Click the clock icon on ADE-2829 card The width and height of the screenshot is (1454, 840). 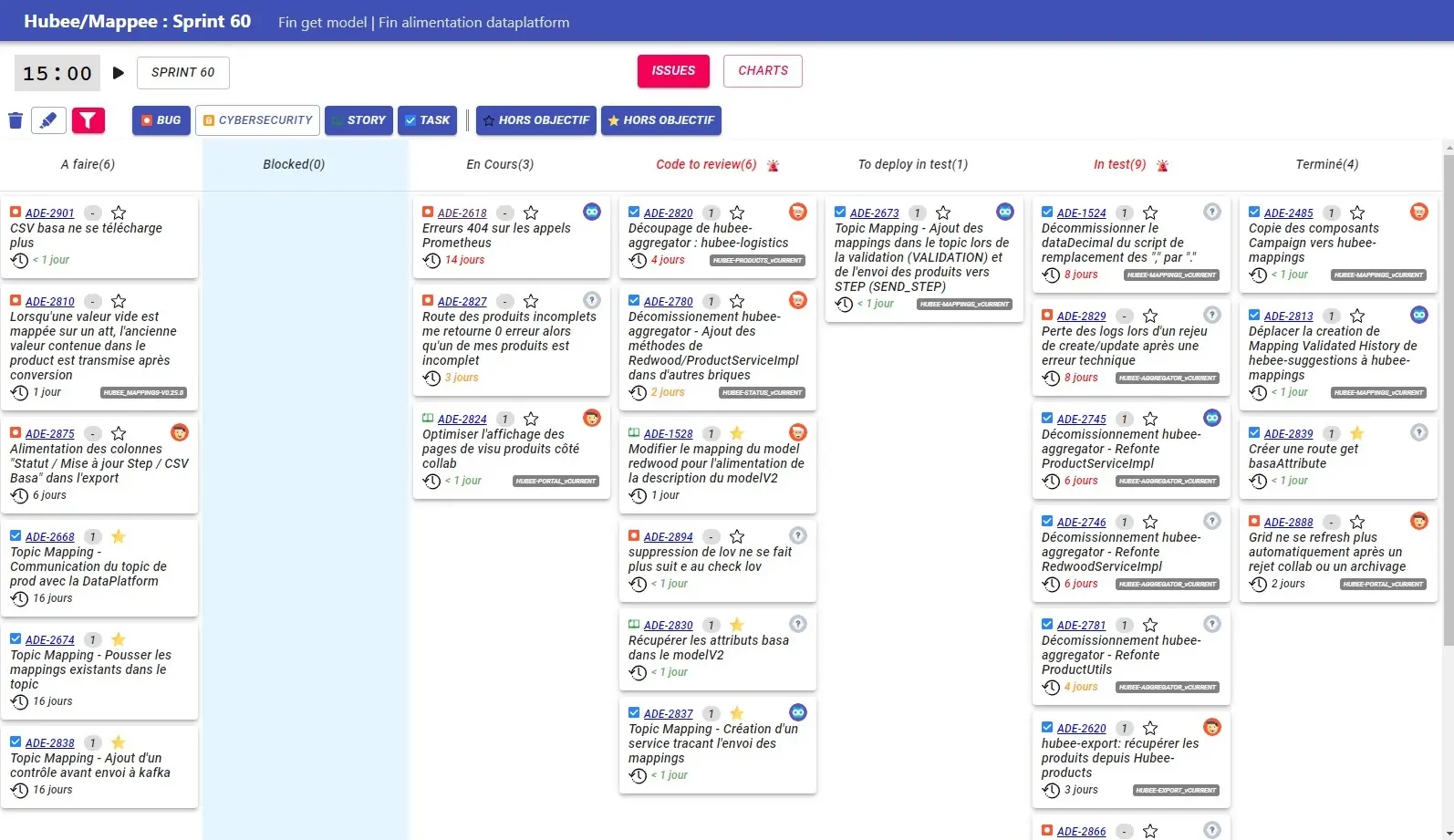tap(1051, 378)
